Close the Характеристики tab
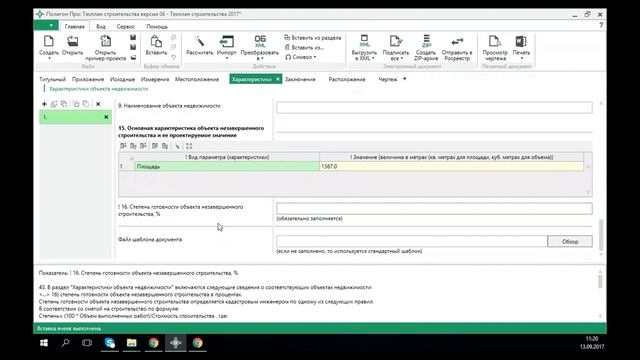The image size is (640, 360). [278, 79]
